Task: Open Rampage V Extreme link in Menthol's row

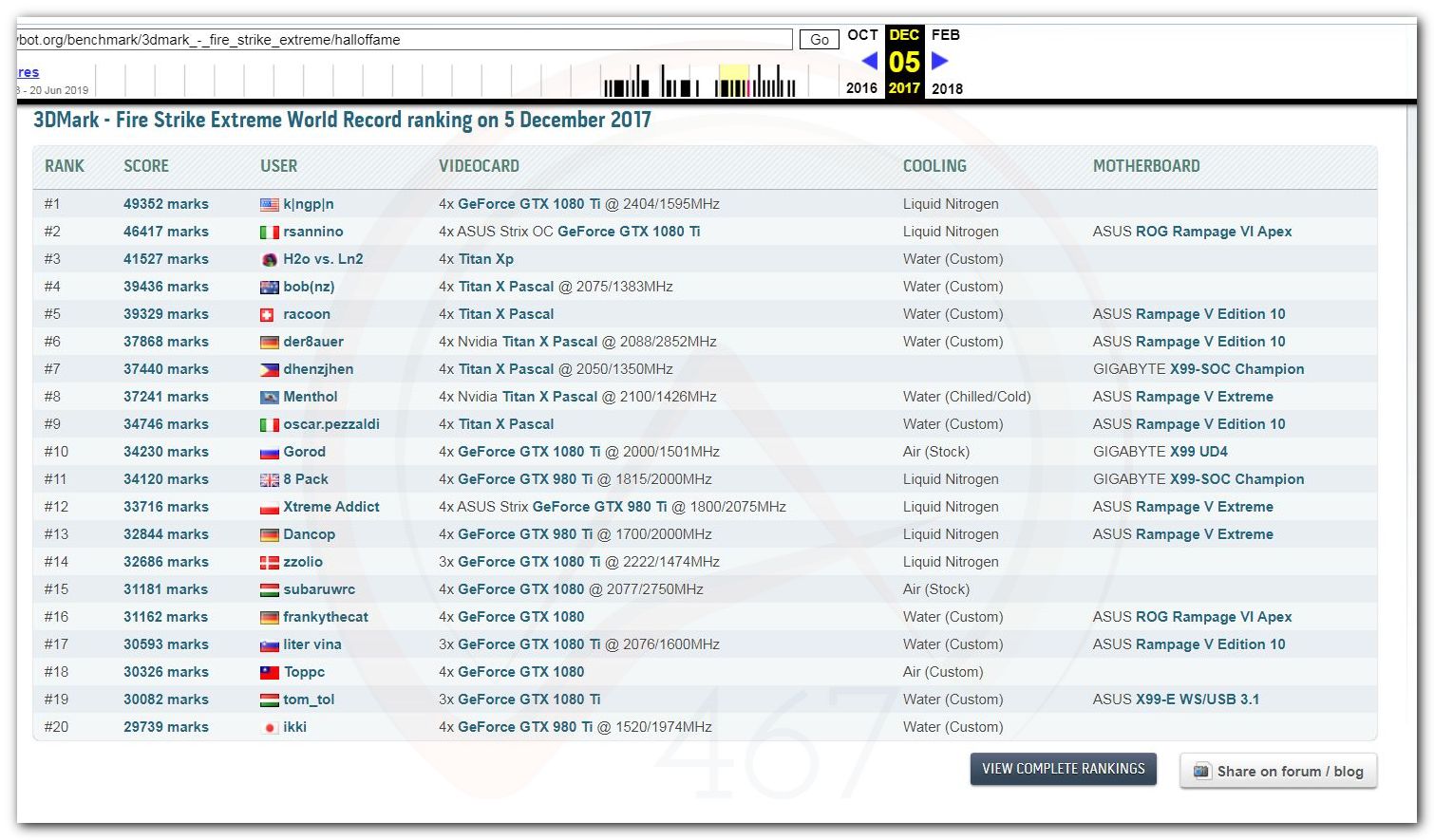Action: [1204, 397]
